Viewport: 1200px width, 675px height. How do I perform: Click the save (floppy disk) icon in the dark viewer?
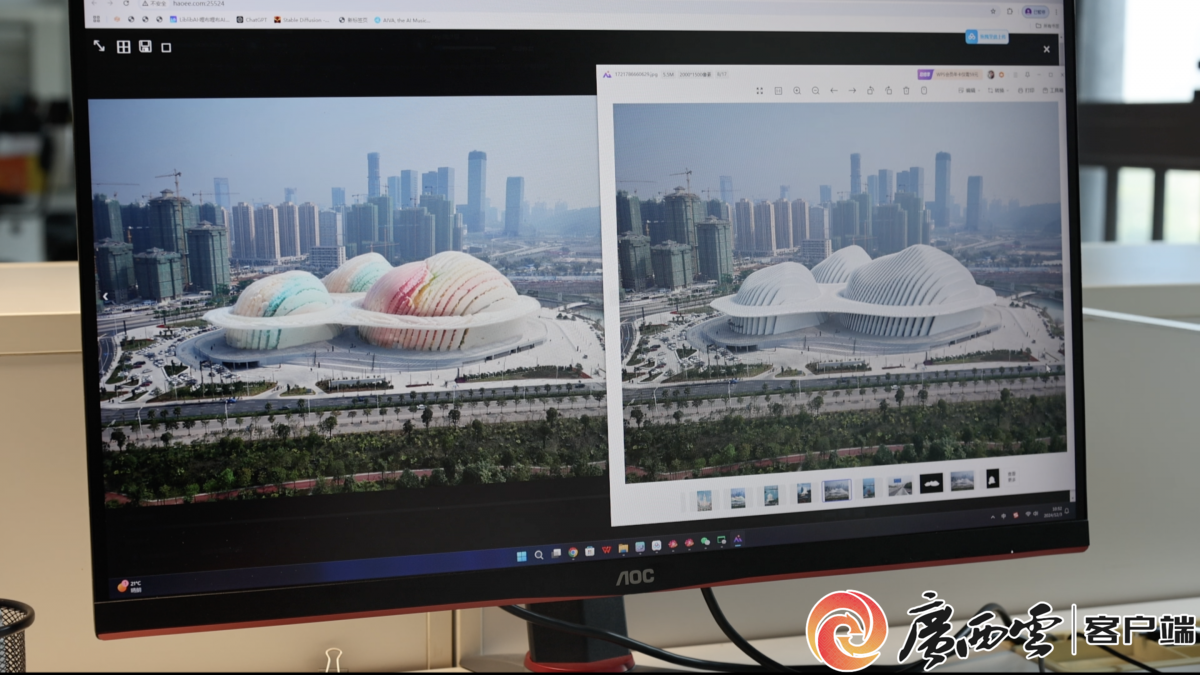(145, 47)
